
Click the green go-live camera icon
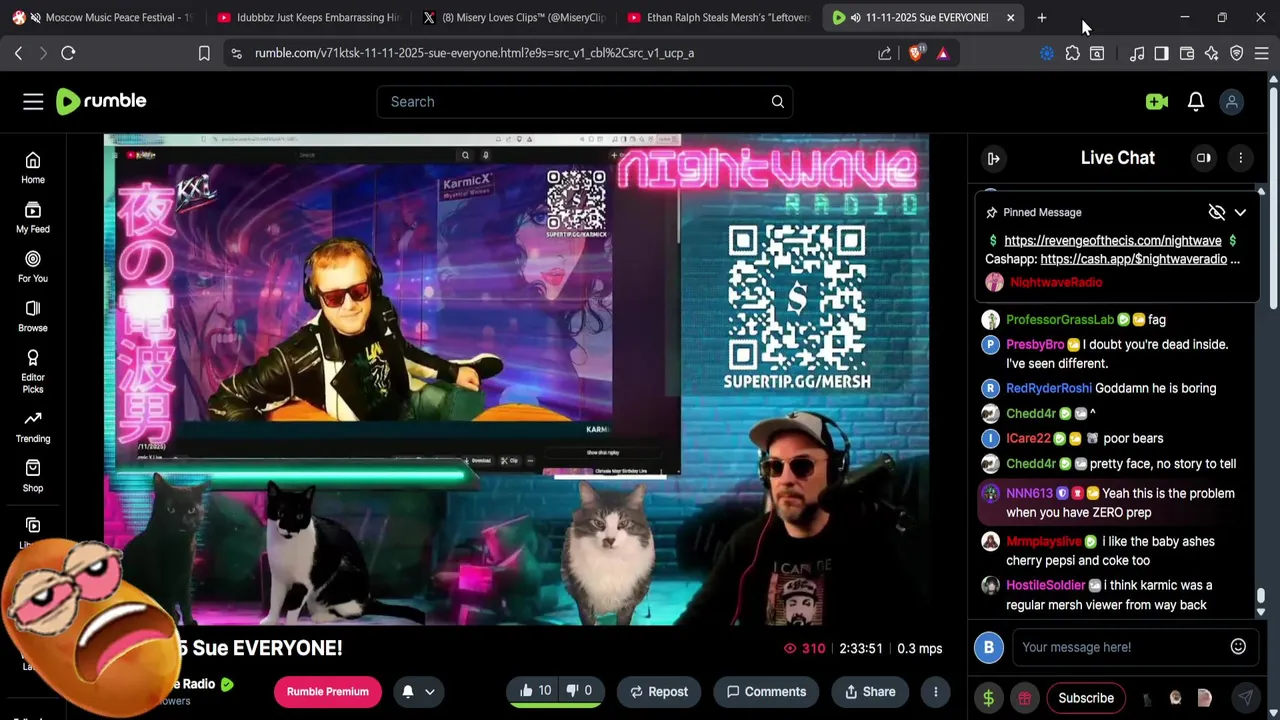[1157, 101]
